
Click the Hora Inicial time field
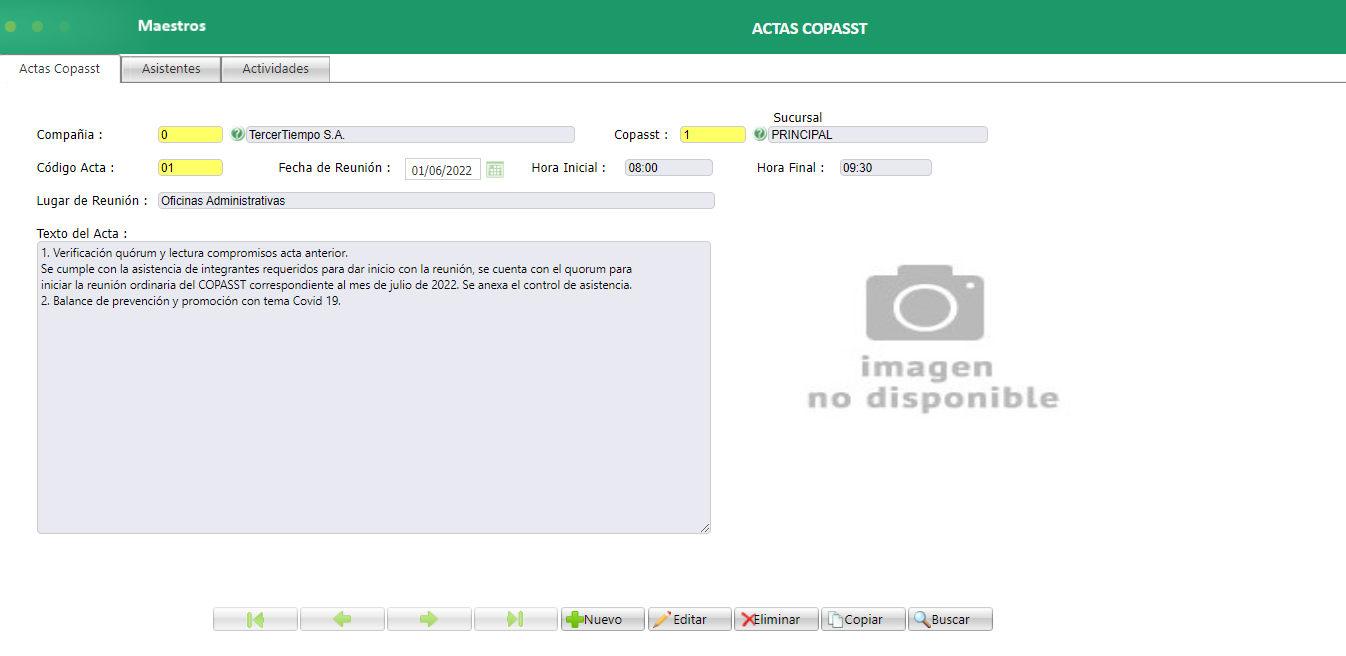(x=667, y=167)
